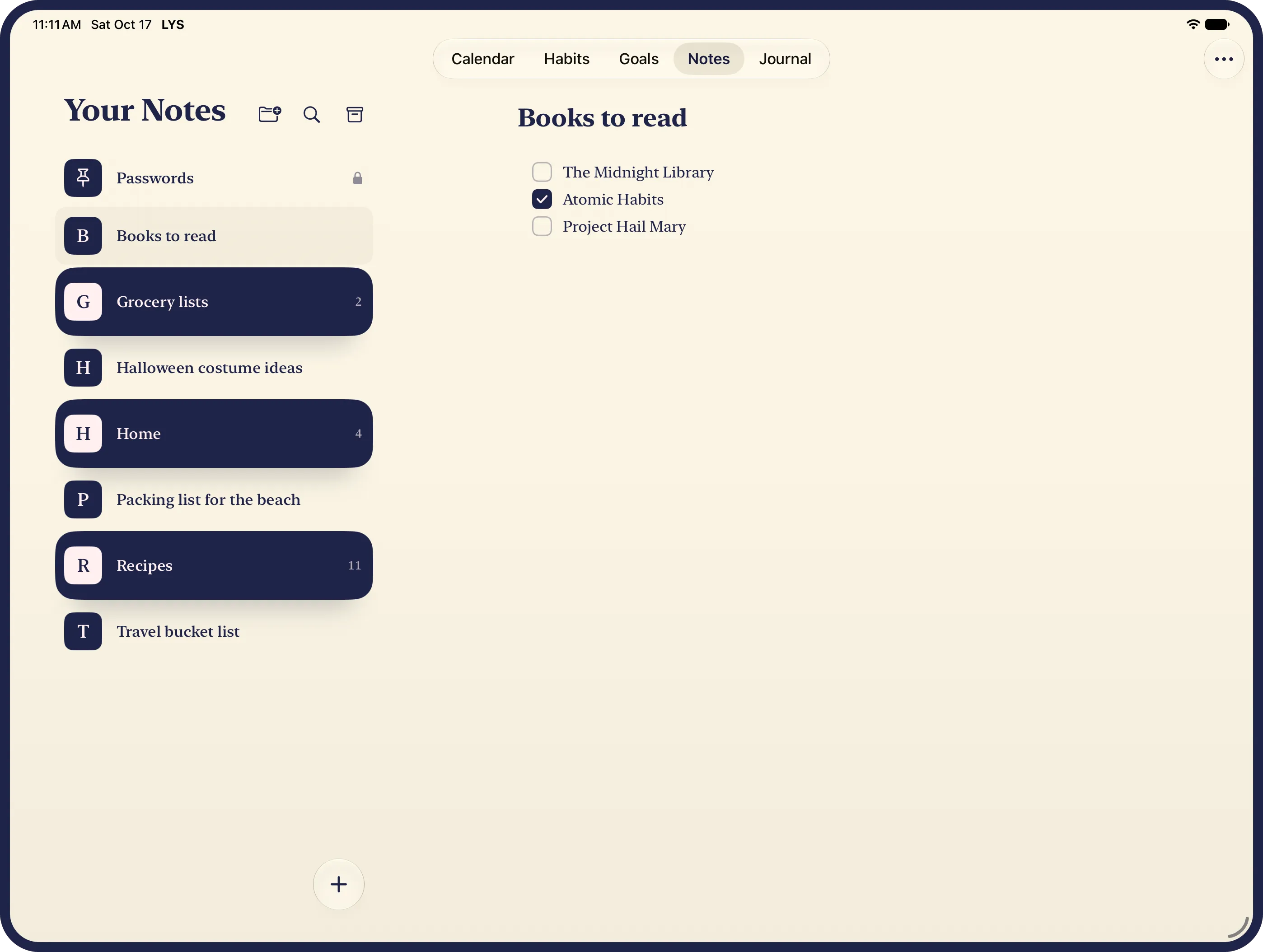Select the Books to read note label
This screenshot has width=1263, height=952.
click(x=166, y=236)
